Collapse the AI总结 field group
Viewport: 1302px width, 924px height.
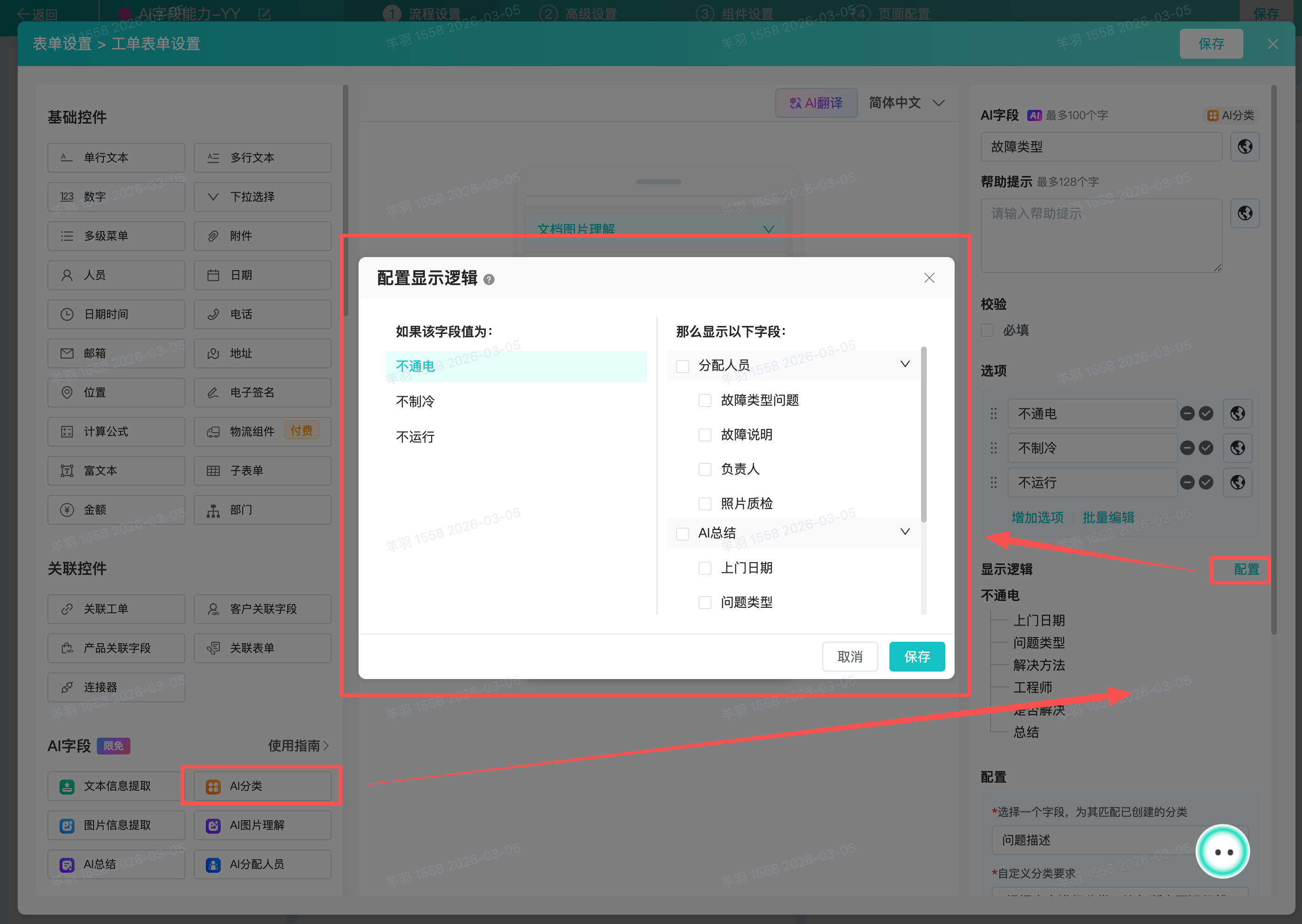coord(904,532)
